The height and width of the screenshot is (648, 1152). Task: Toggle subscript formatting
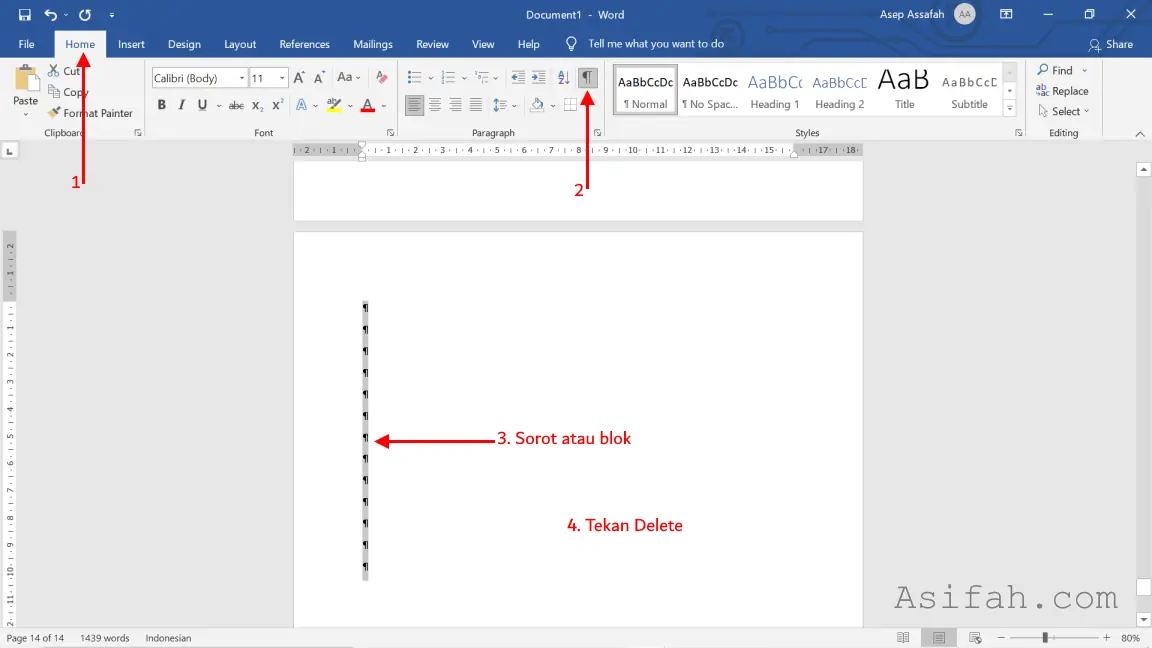click(257, 105)
